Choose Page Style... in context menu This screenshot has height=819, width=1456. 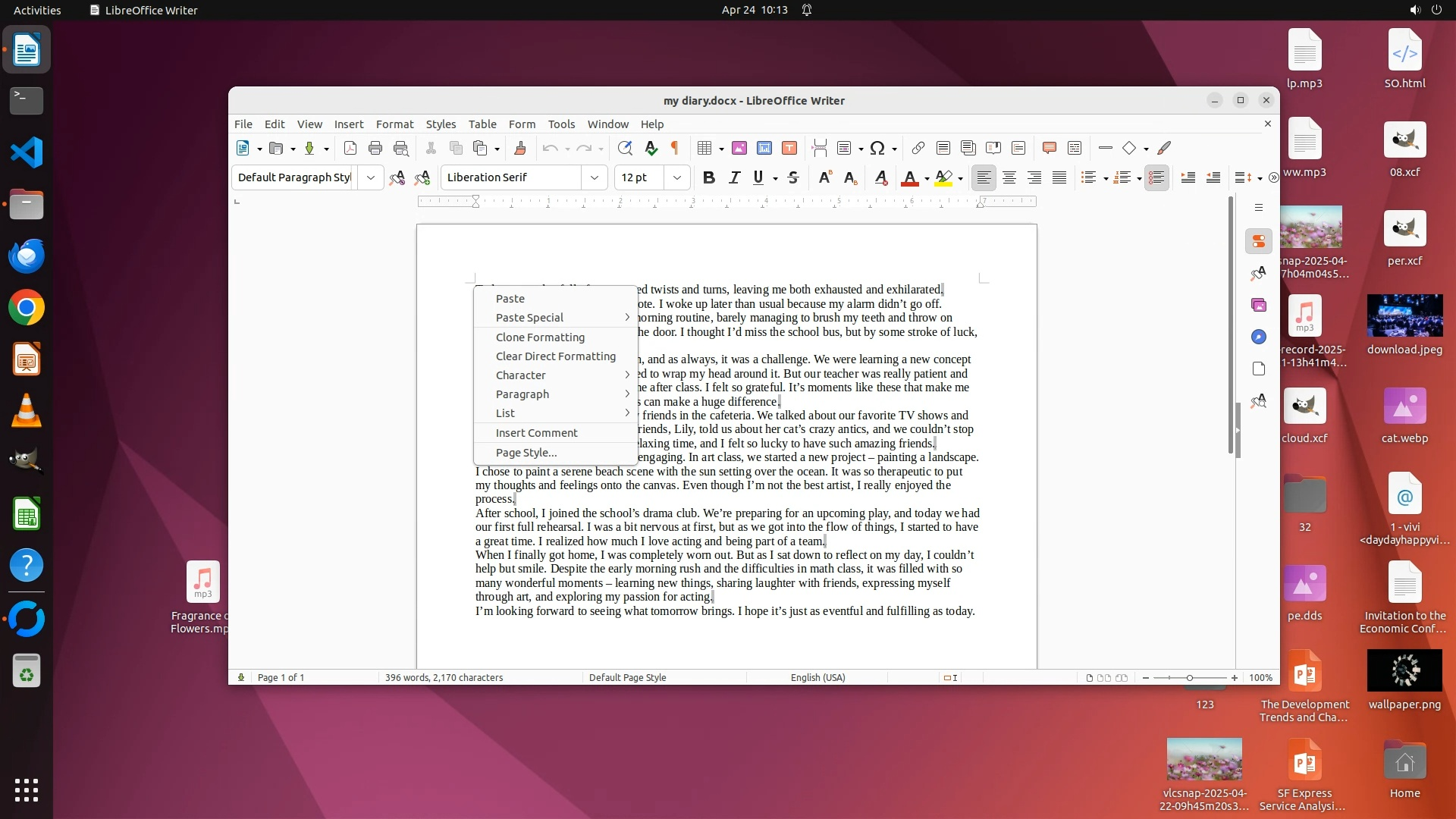[x=526, y=453]
